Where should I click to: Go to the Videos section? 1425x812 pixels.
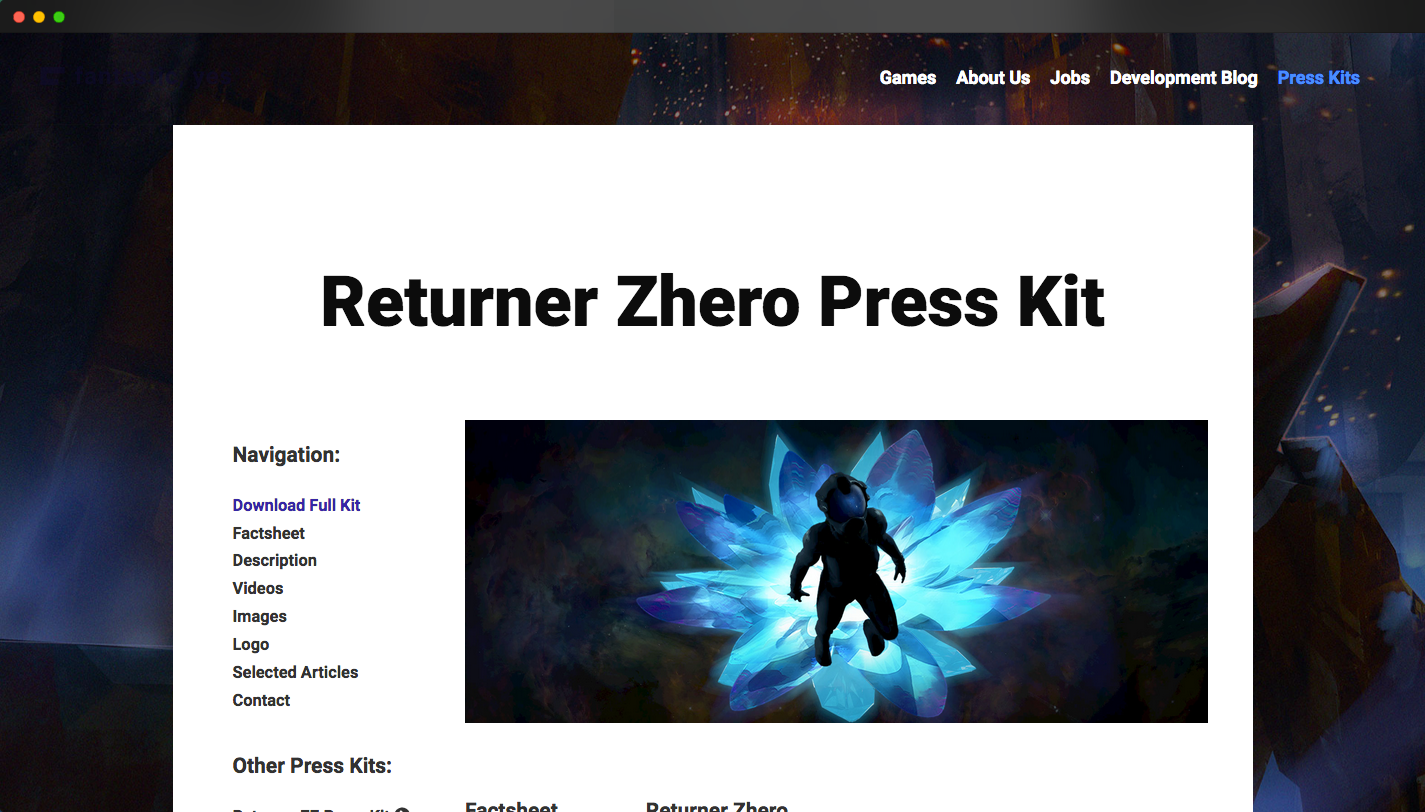click(257, 588)
